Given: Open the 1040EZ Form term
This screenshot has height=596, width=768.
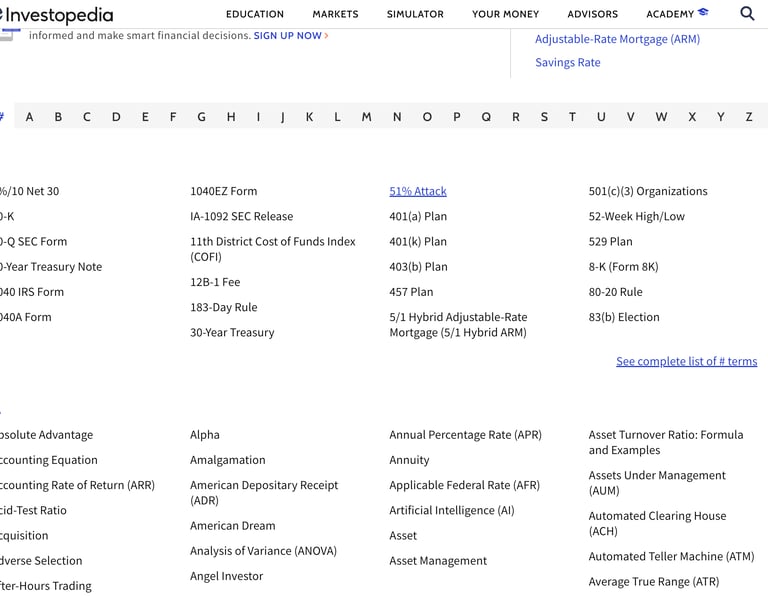Looking at the screenshot, I should pyautogui.click(x=223, y=191).
